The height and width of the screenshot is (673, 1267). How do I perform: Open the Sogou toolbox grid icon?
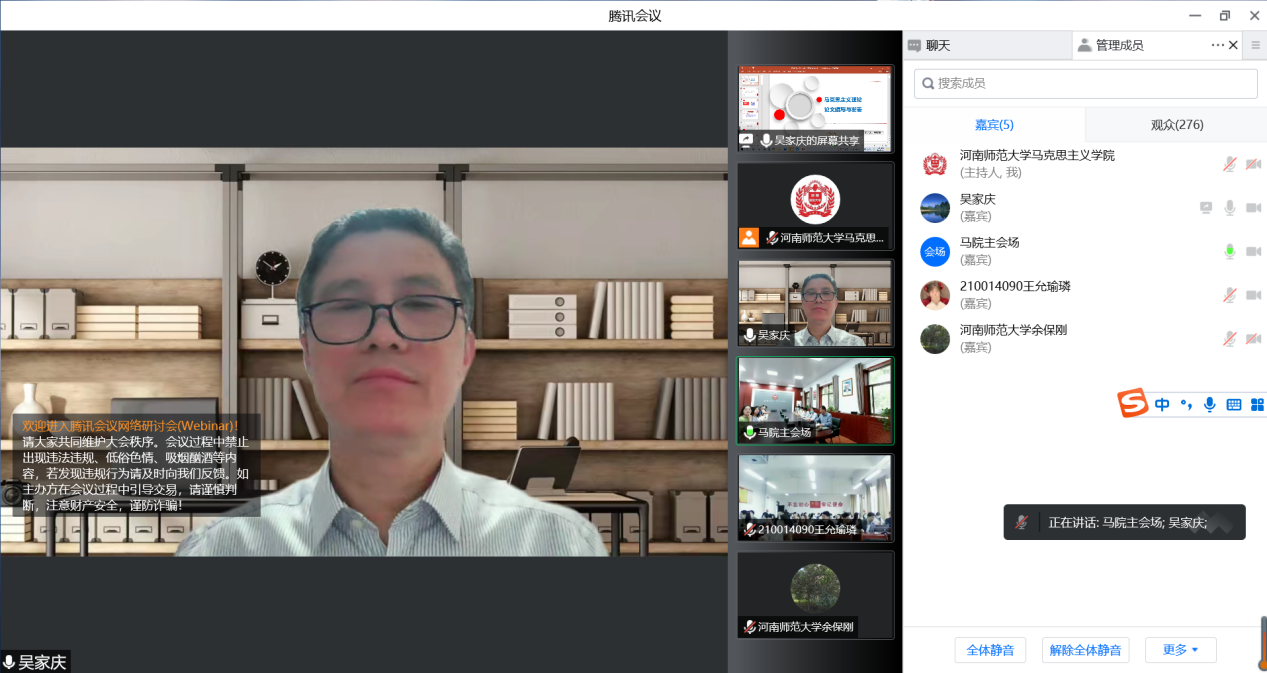pyautogui.click(x=1257, y=404)
